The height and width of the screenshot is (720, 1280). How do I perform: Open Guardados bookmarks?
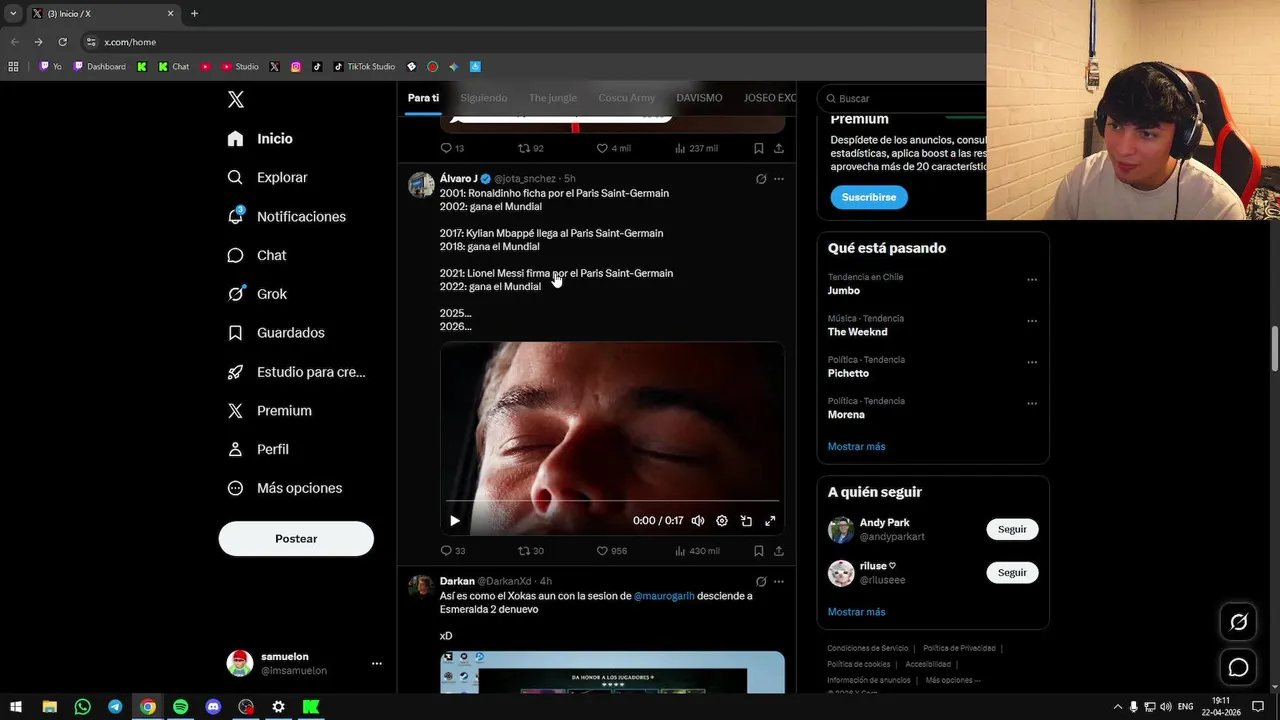pos(276,333)
